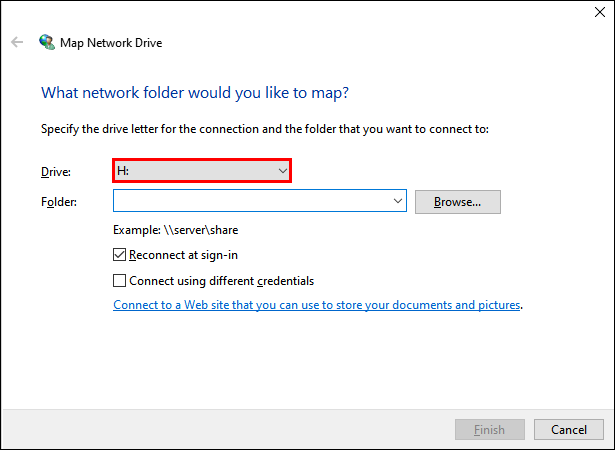
Task: Open the Connect to a Web site link
Action: click(x=317, y=305)
